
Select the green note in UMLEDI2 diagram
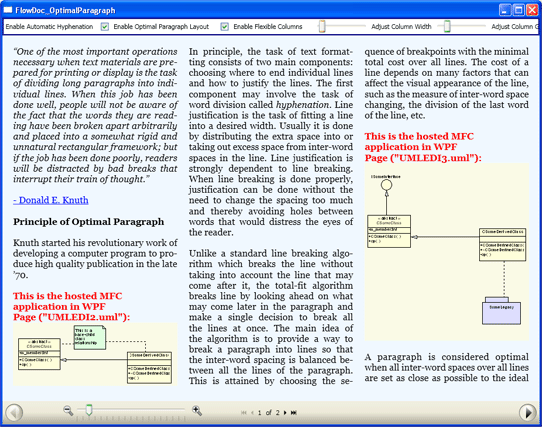[x=90, y=337]
